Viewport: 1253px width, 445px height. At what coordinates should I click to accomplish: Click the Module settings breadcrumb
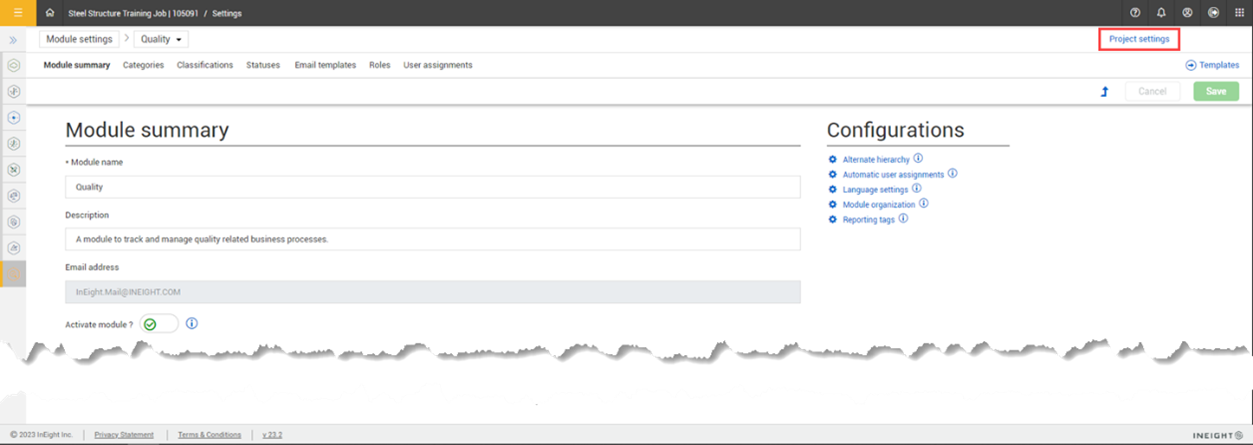point(79,39)
